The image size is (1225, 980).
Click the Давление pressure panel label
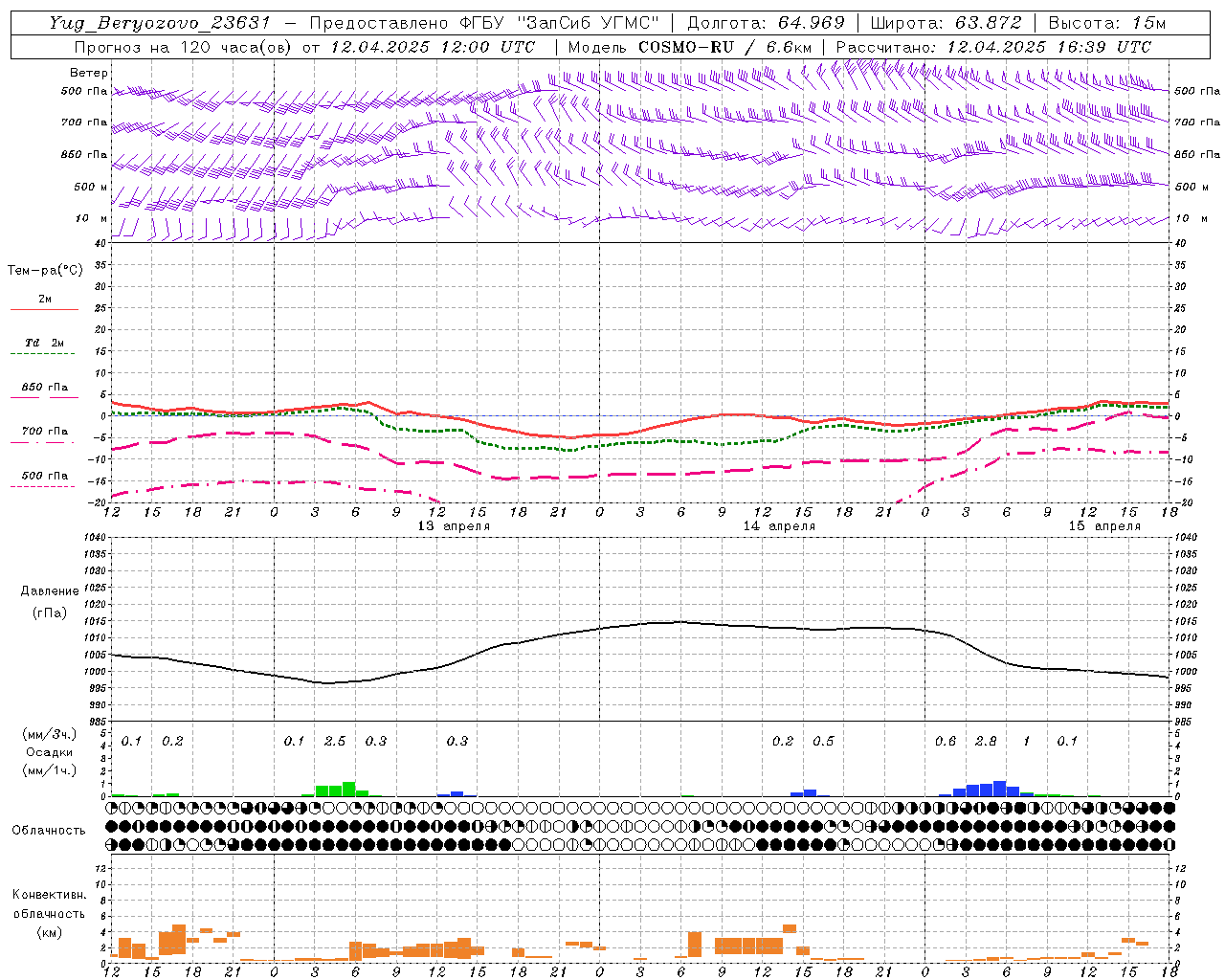point(50,591)
